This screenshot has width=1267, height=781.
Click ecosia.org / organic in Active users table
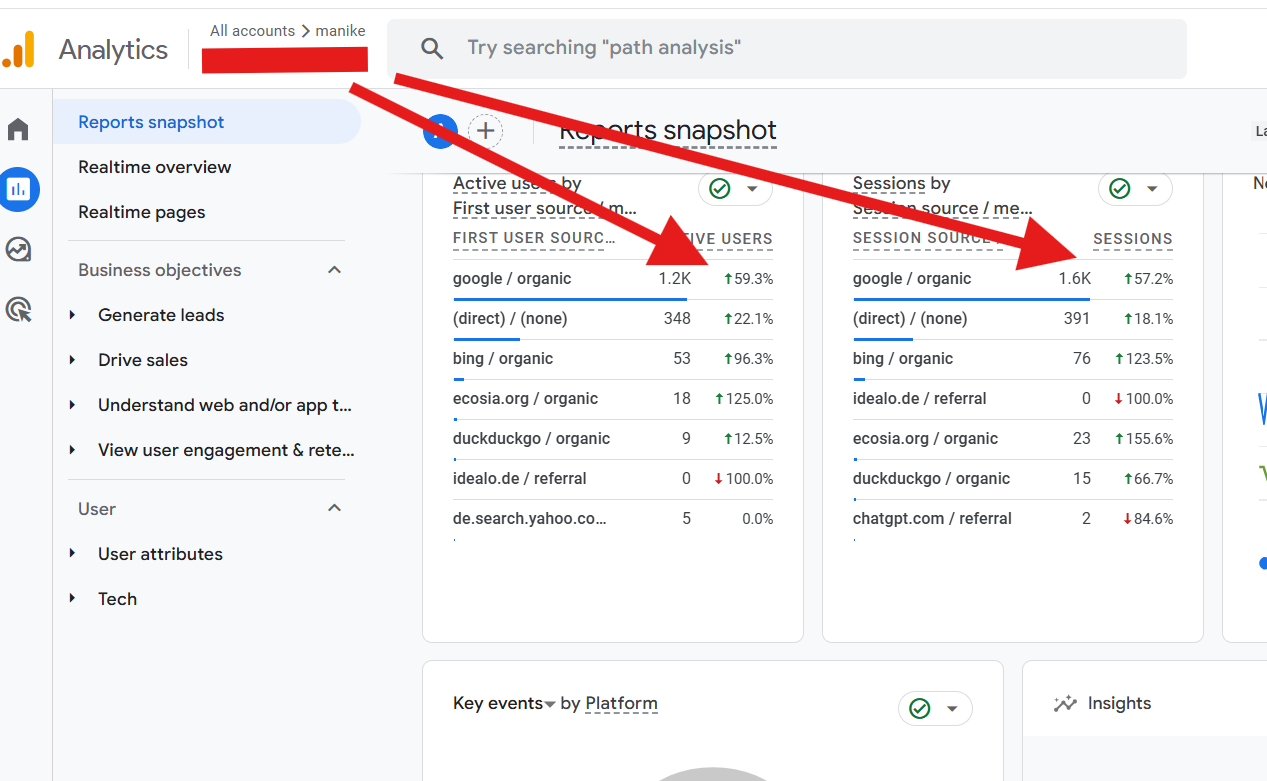(x=526, y=399)
